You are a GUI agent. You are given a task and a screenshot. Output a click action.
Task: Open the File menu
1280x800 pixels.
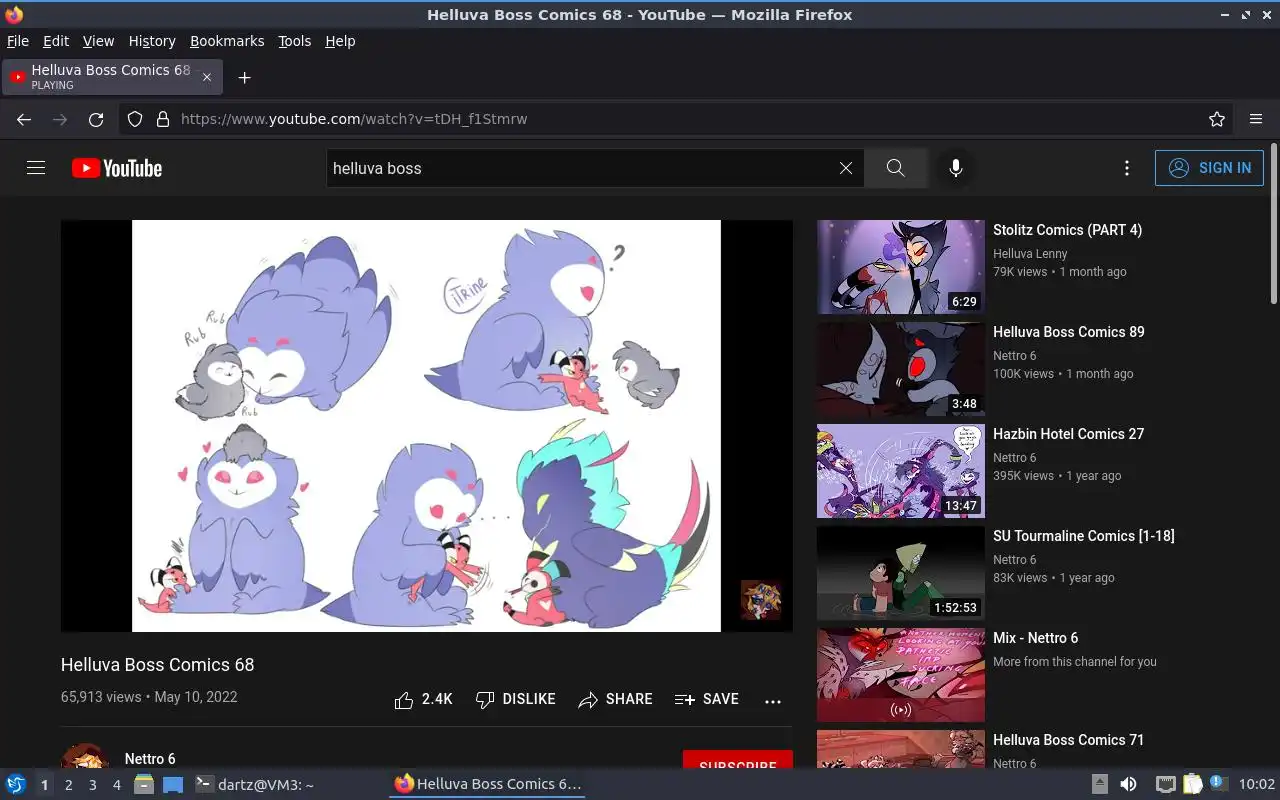(18, 41)
